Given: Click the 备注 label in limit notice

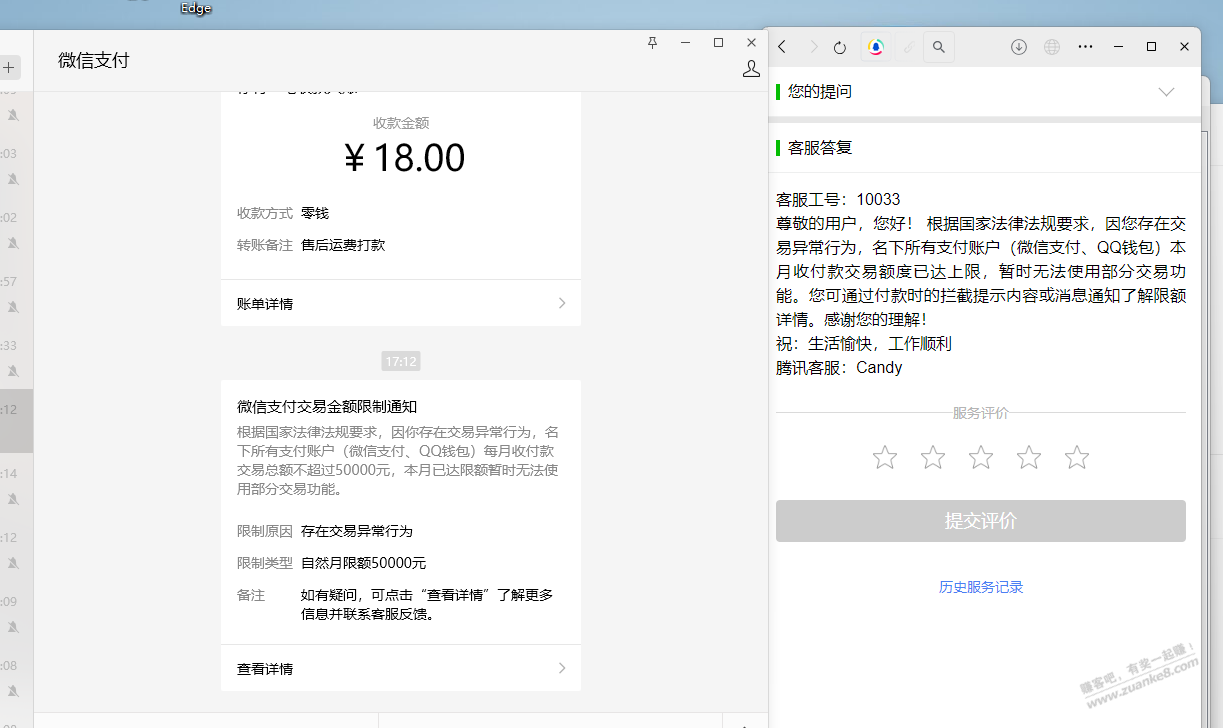Looking at the screenshot, I should 251,595.
